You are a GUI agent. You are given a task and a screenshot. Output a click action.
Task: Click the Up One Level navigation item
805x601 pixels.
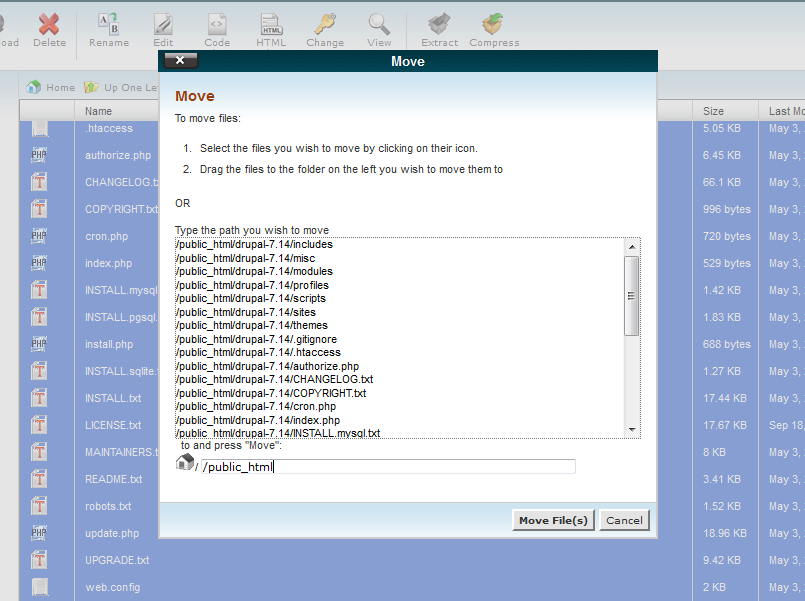point(120,87)
